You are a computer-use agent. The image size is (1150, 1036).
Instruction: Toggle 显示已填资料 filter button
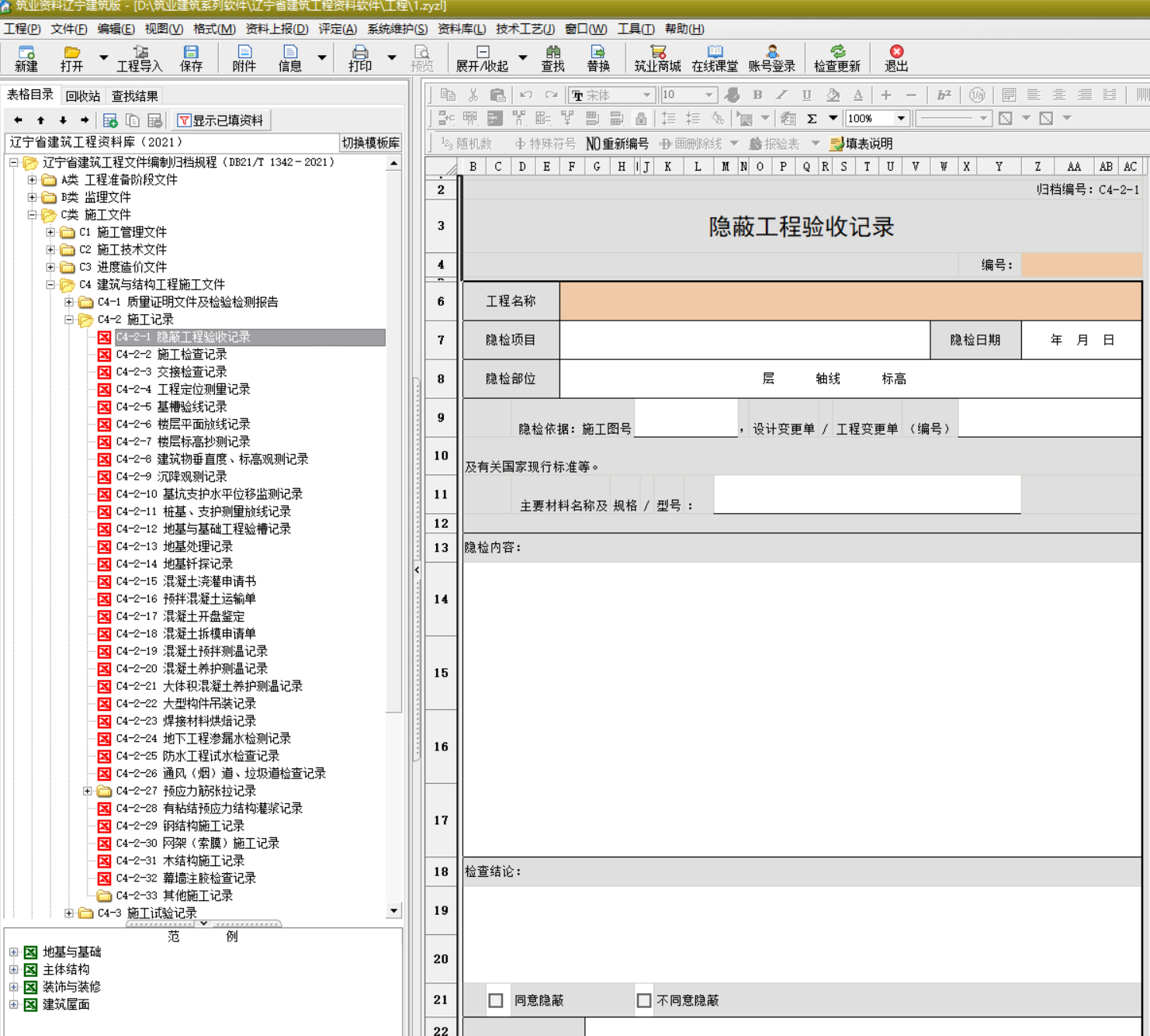pyautogui.click(x=221, y=120)
